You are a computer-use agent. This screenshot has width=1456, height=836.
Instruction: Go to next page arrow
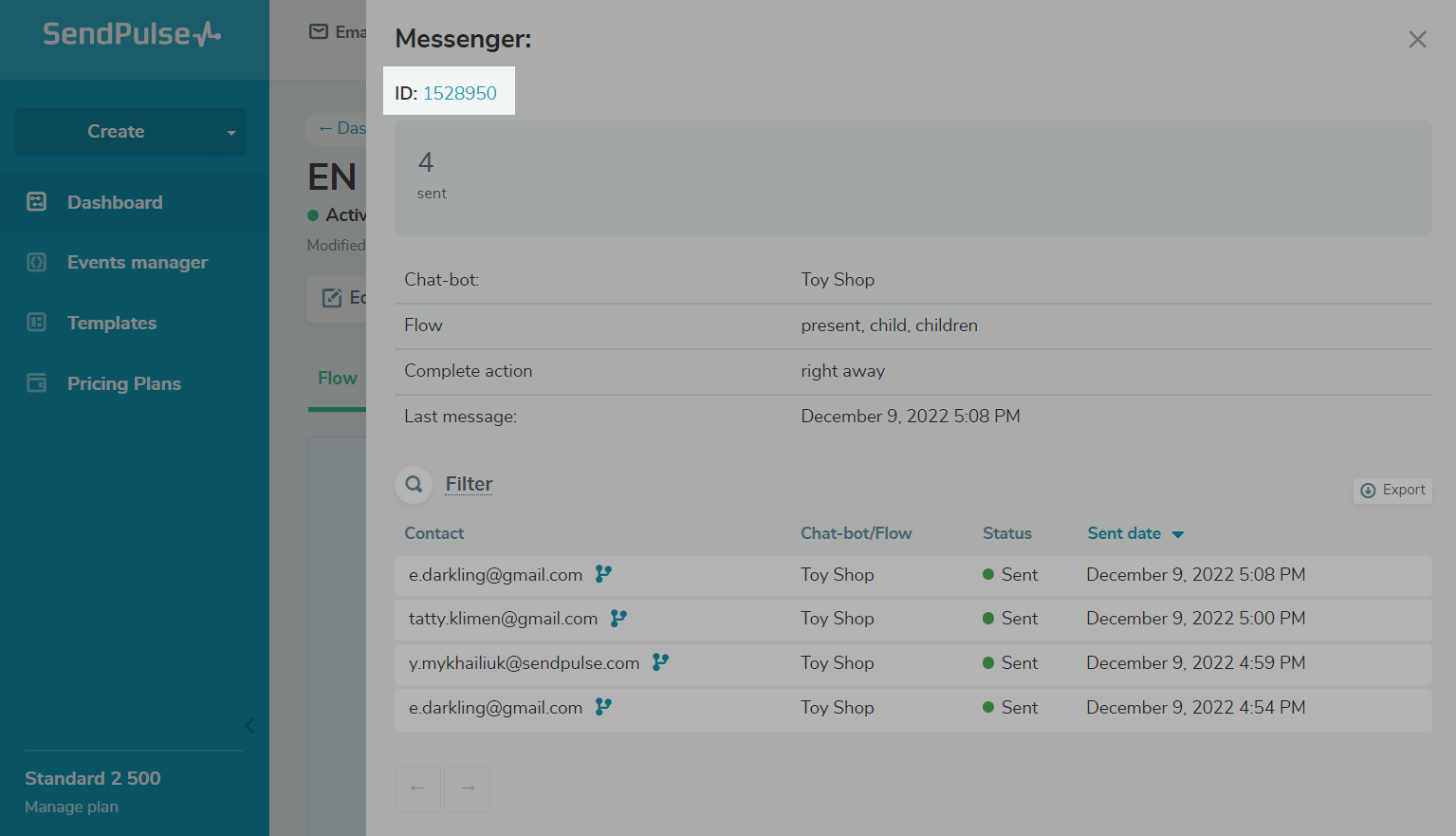tap(468, 789)
